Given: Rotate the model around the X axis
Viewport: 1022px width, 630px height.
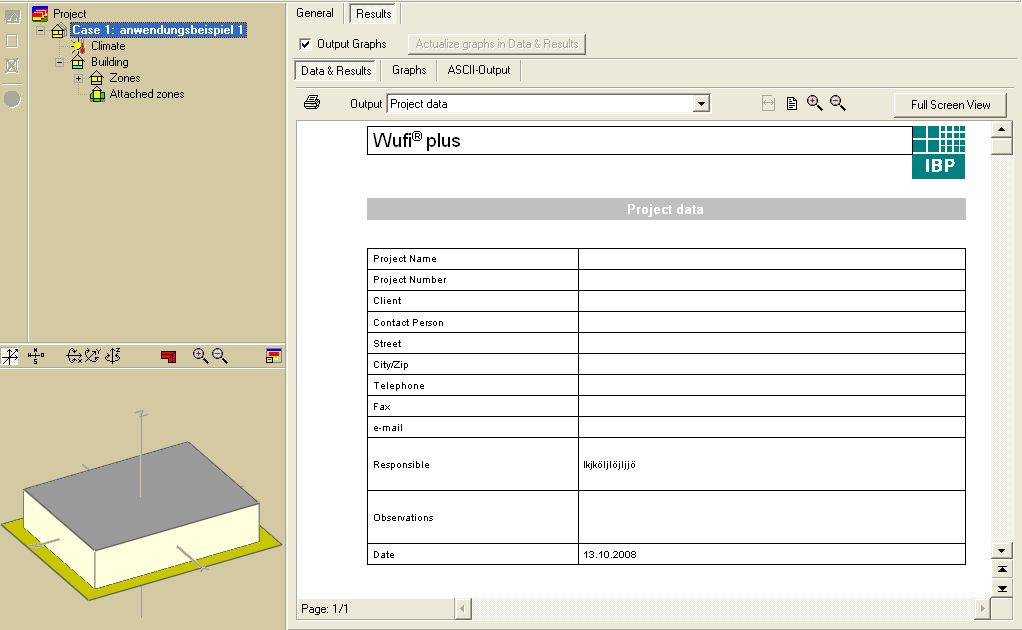Looking at the screenshot, I should tap(74, 356).
